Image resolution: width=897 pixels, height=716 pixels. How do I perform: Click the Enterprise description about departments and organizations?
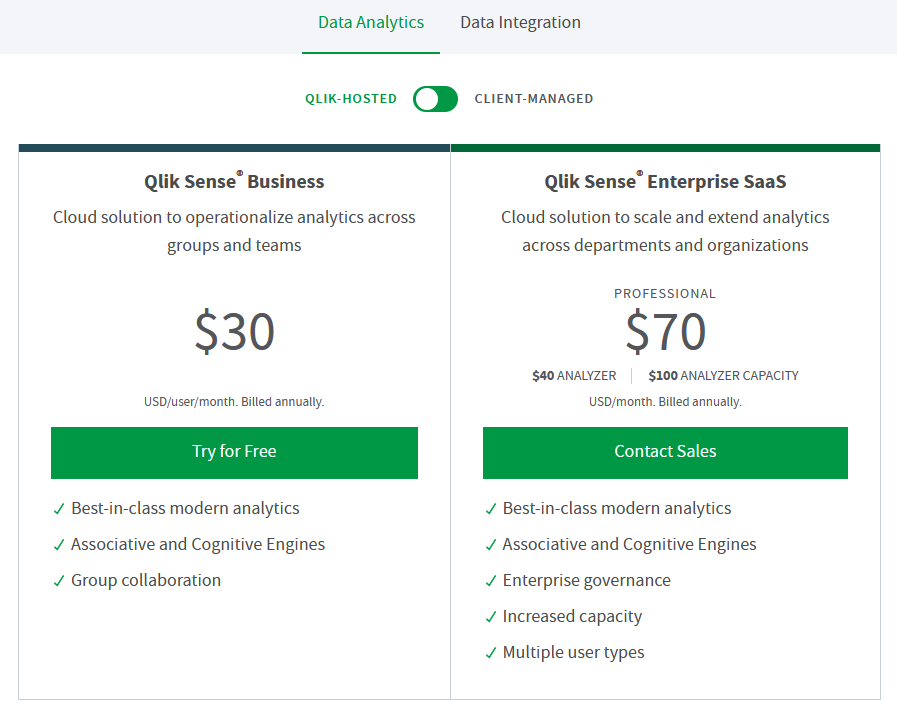(x=665, y=232)
